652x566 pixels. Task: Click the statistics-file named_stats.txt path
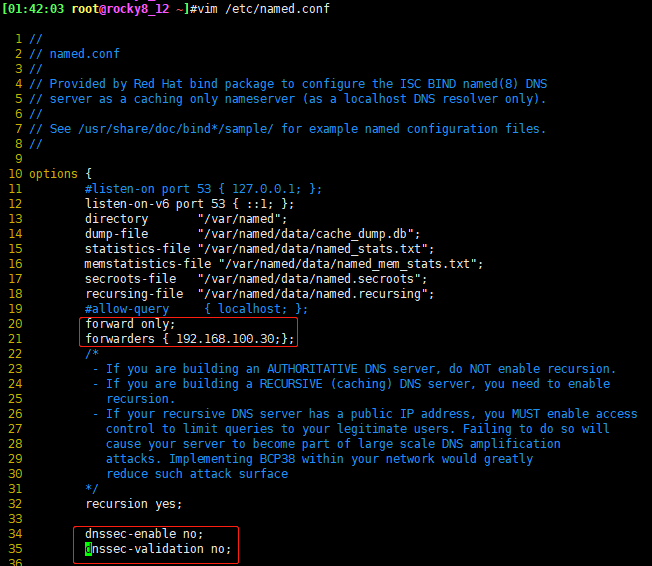[x=316, y=249]
